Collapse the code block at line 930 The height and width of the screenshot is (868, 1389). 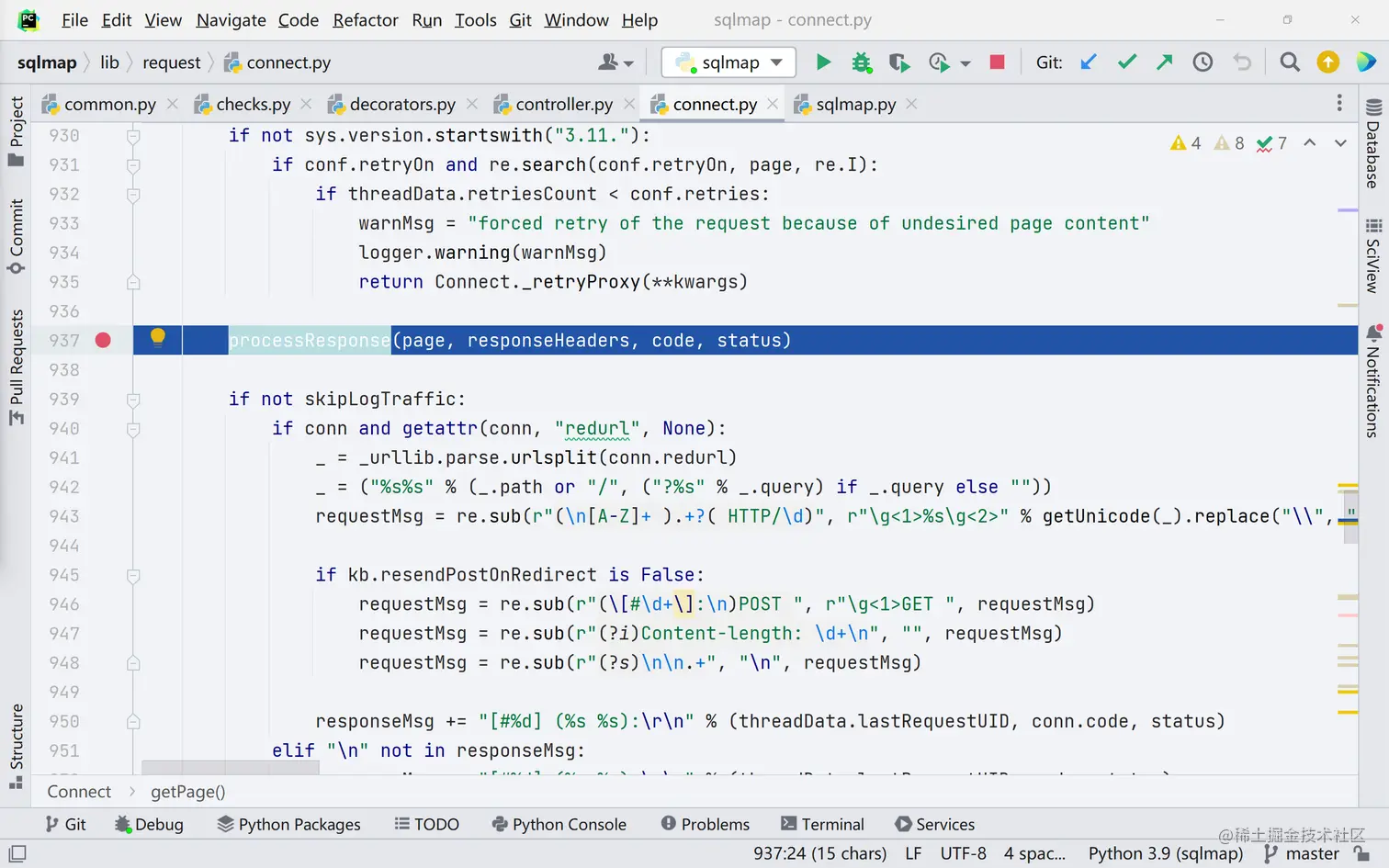133,136
